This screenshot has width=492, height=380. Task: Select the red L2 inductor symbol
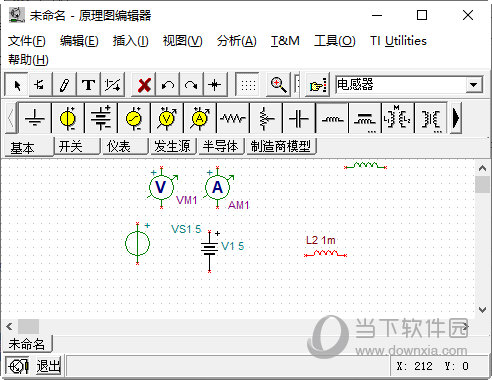click(x=325, y=254)
